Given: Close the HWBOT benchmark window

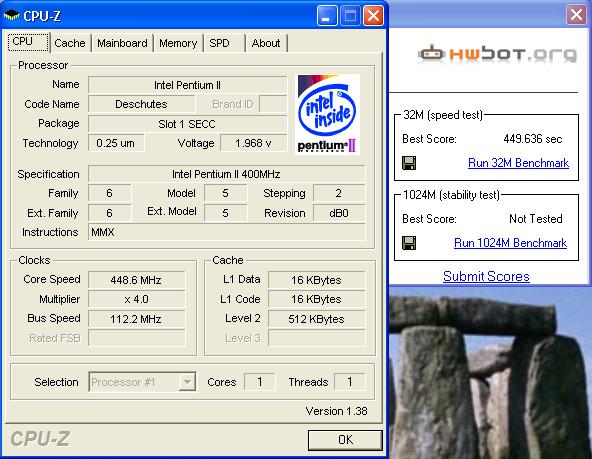Looking at the screenshot, I should pos(576,15).
